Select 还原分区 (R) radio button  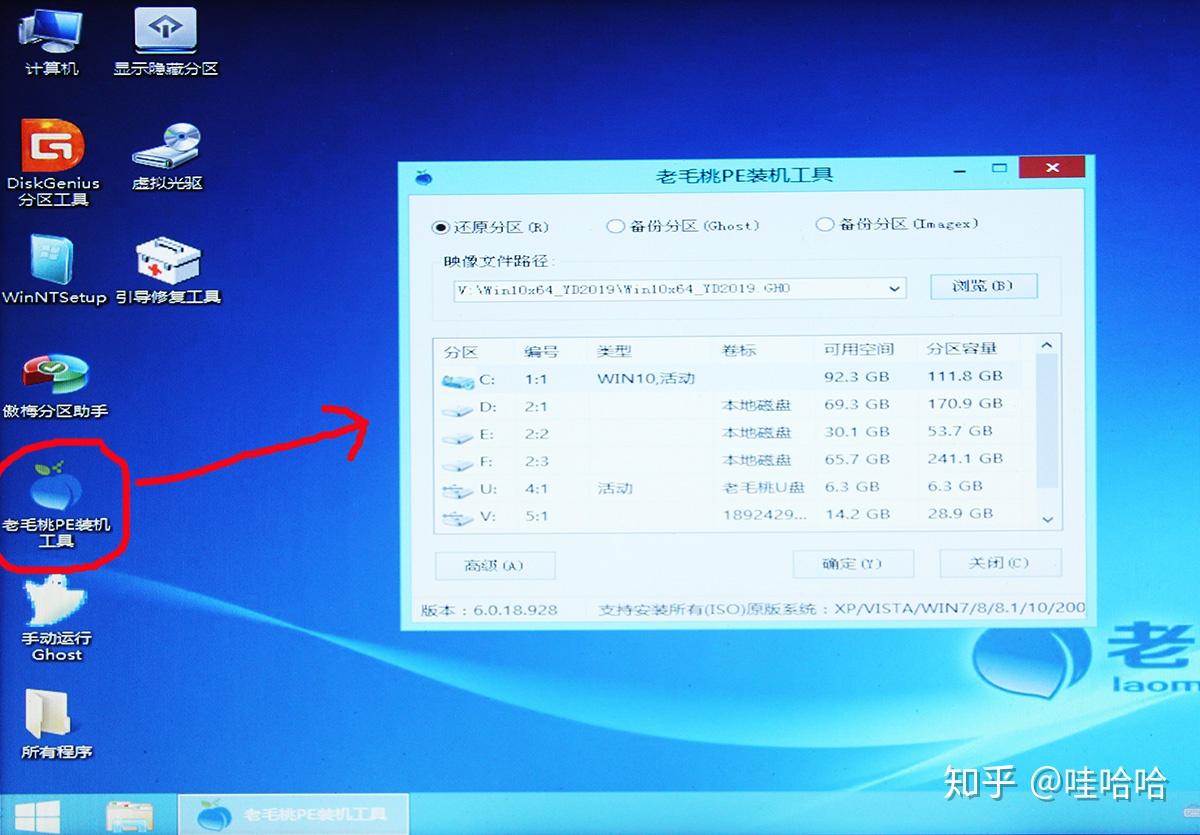pyautogui.click(x=440, y=227)
